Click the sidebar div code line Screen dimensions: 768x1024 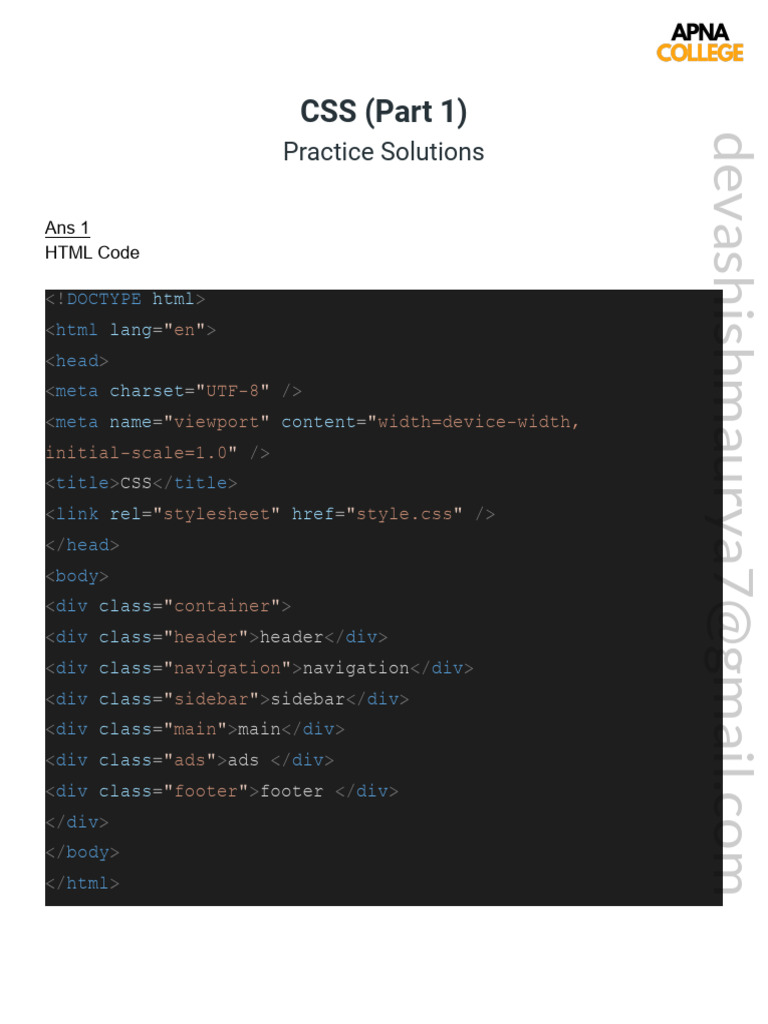(228, 699)
